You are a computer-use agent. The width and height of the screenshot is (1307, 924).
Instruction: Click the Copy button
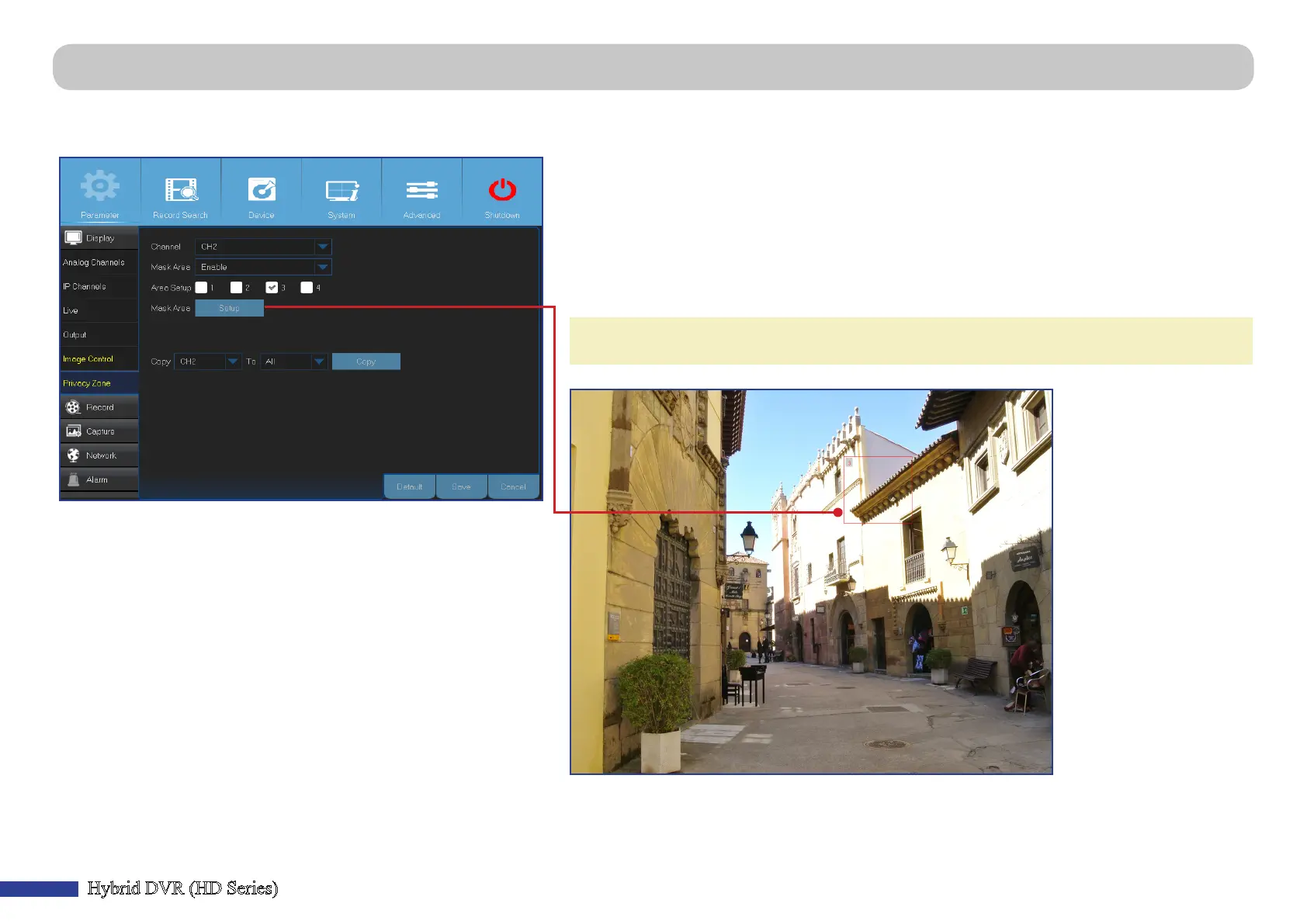[x=366, y=362]
